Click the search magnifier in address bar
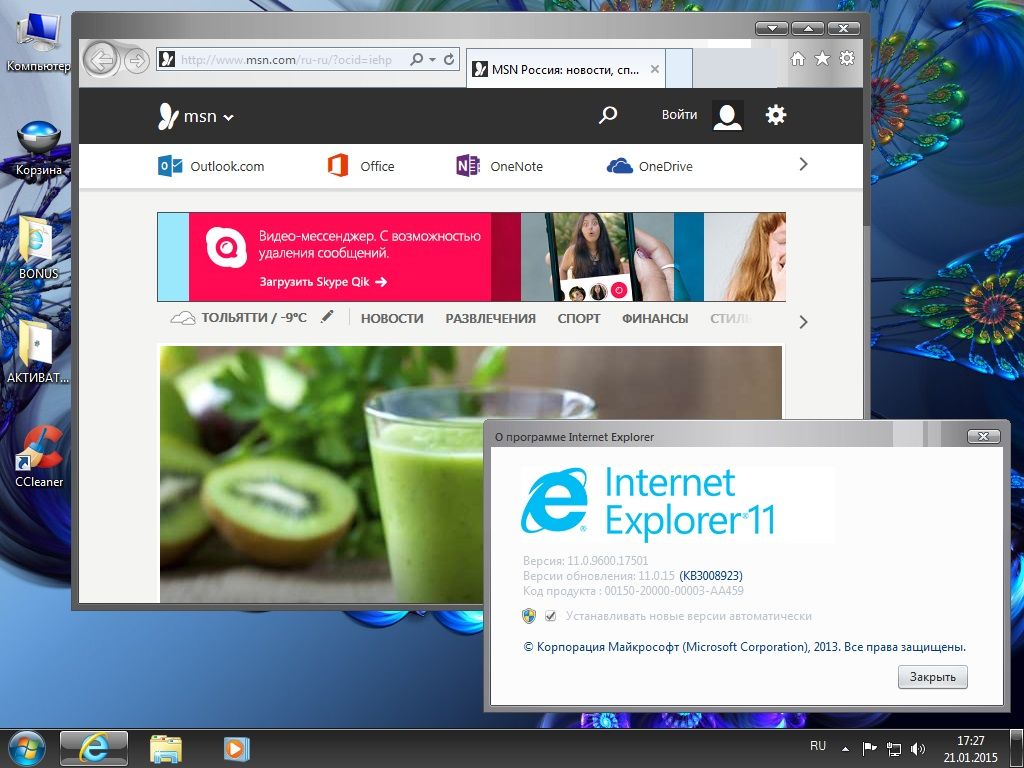Viewport: 1024px width, 768px height. (x=416, y=59)
